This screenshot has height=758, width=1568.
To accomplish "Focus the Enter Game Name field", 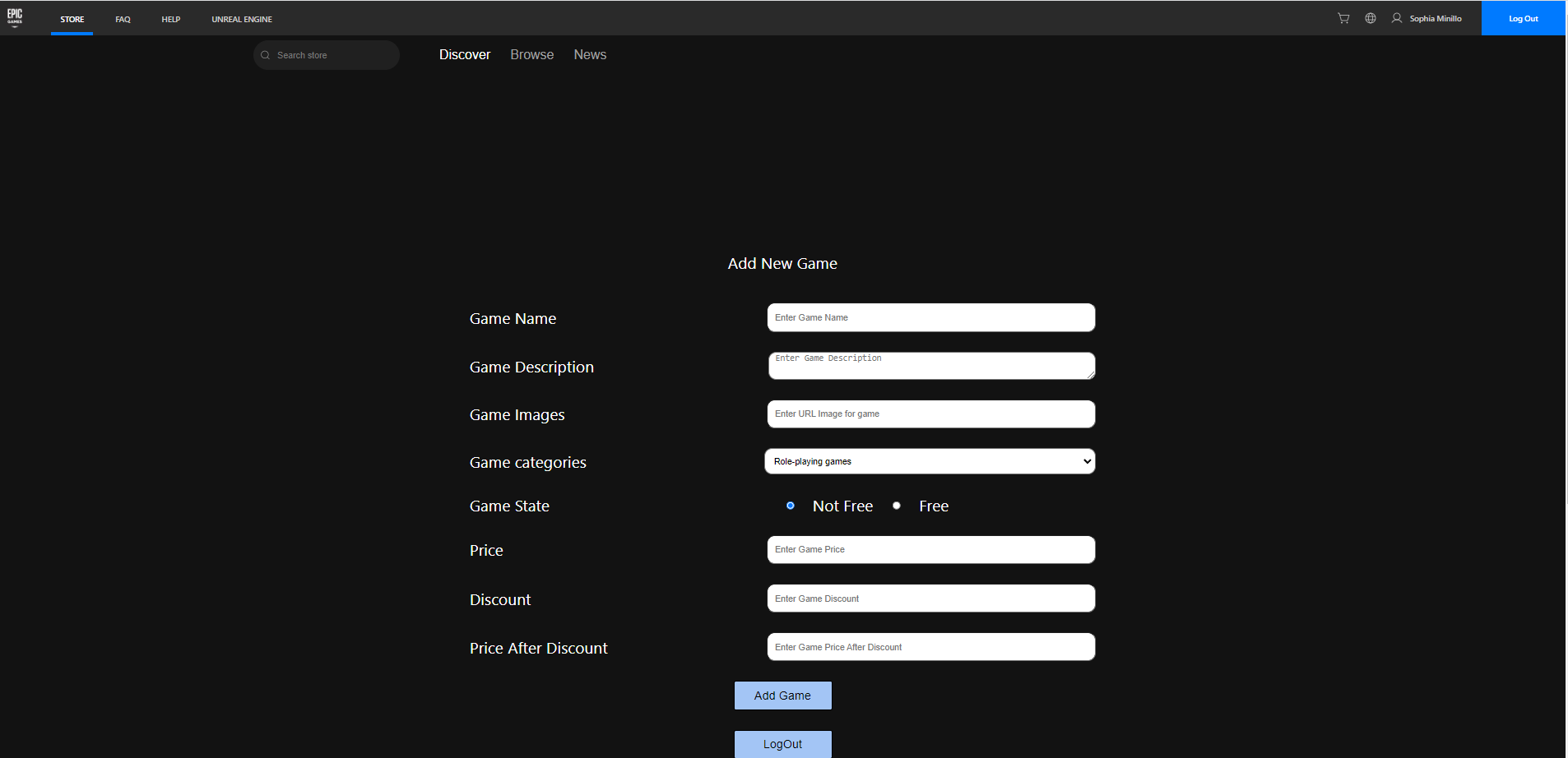I will click(931, 317).
